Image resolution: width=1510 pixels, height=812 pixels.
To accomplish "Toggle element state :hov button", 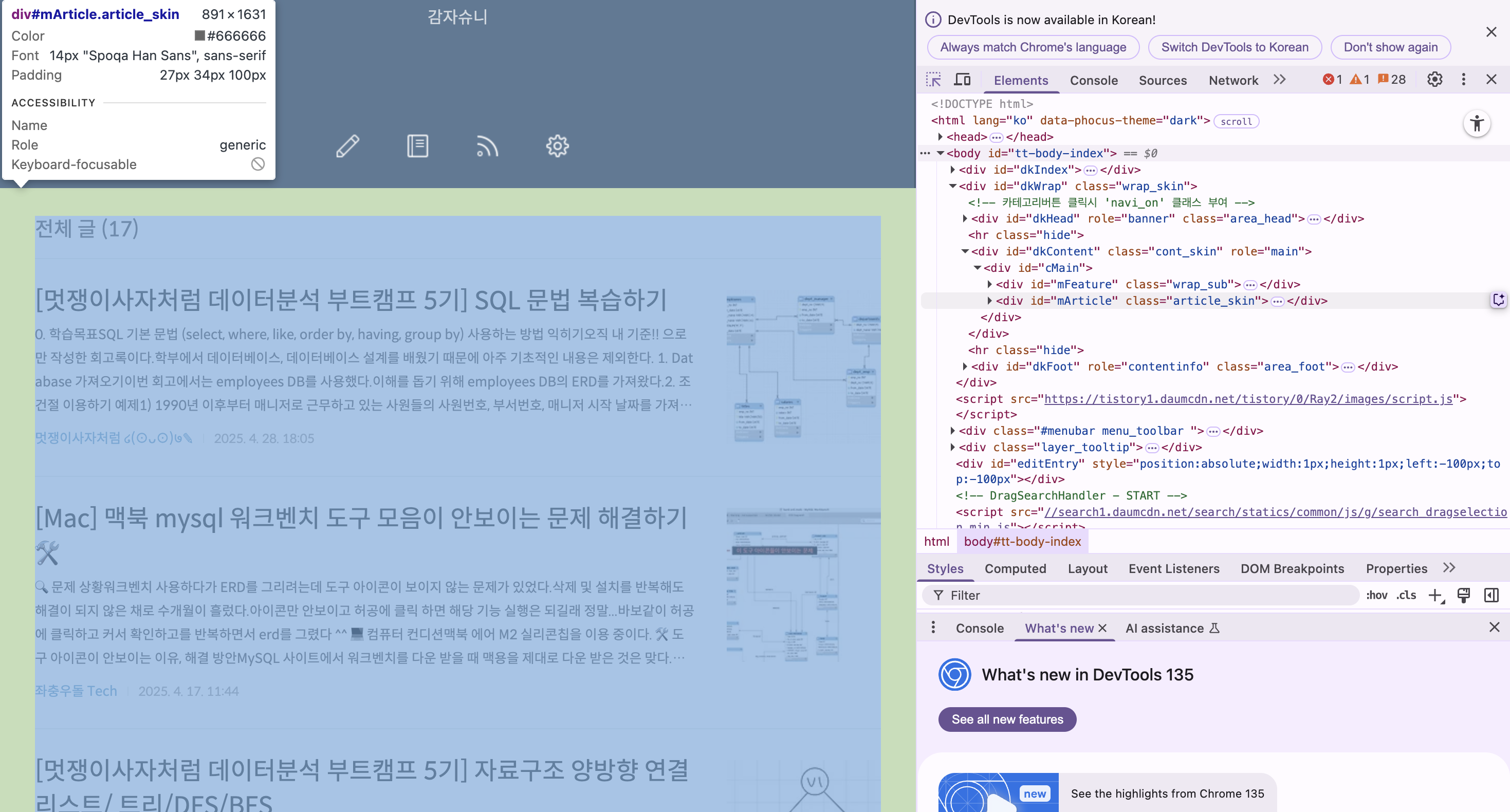I will 1376,596.
